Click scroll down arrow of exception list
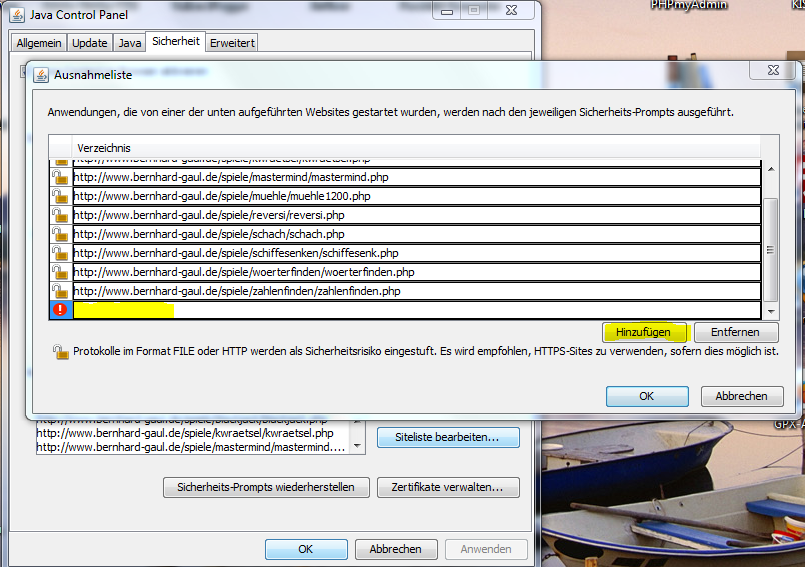 771,311
